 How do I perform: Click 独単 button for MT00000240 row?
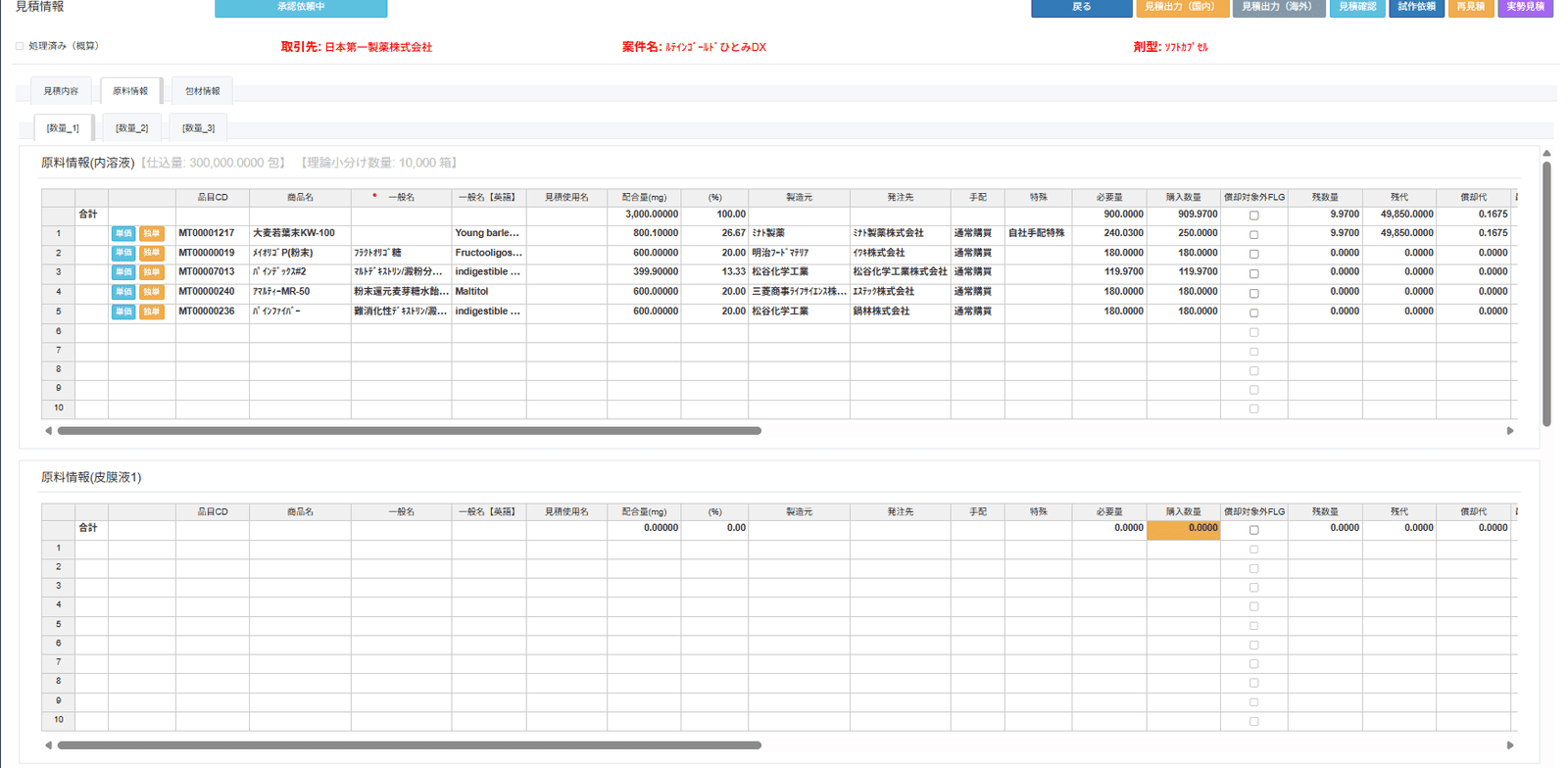(151, 292)
